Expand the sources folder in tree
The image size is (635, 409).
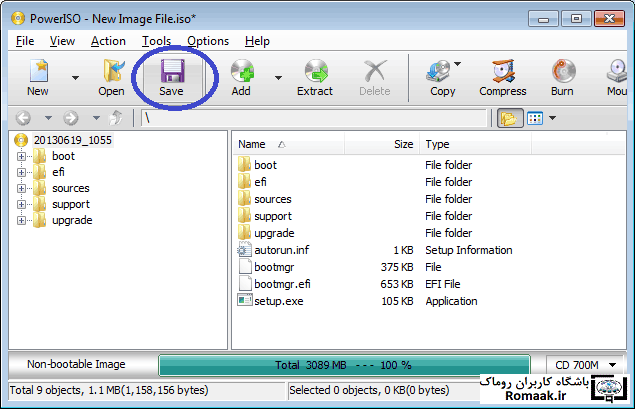click(x=21, y=188)
